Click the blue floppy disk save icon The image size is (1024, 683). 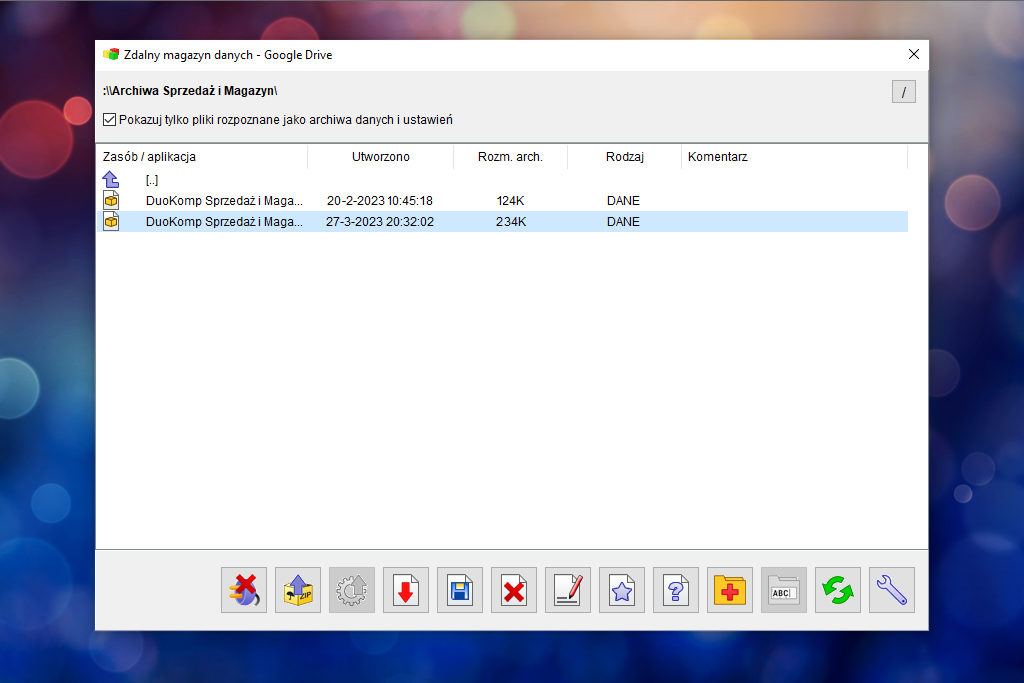coord(460,590)
